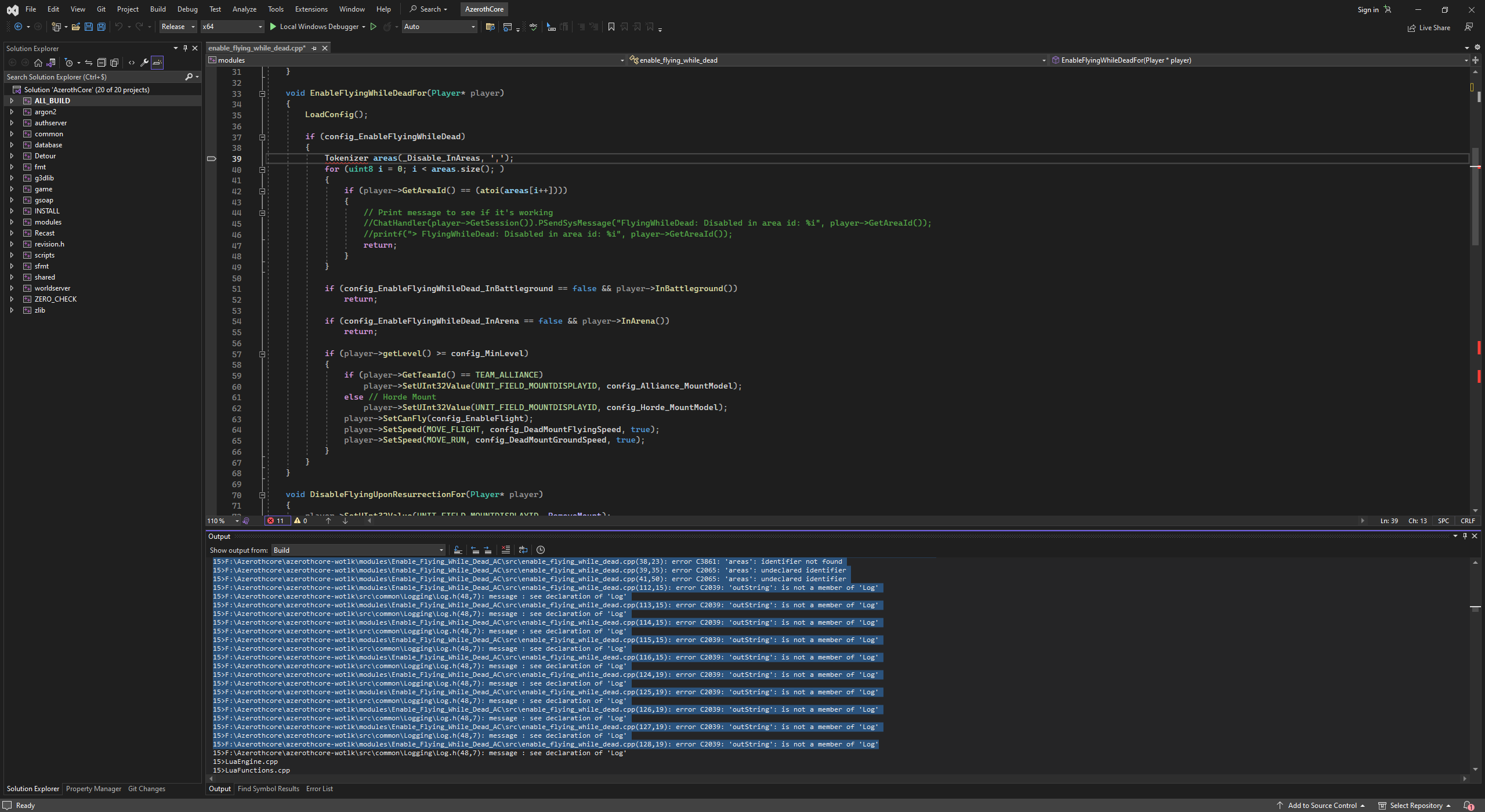Open Show output from Build dropdown
This screenshot has width=1485, height=812.
click(x=358, y=550)
